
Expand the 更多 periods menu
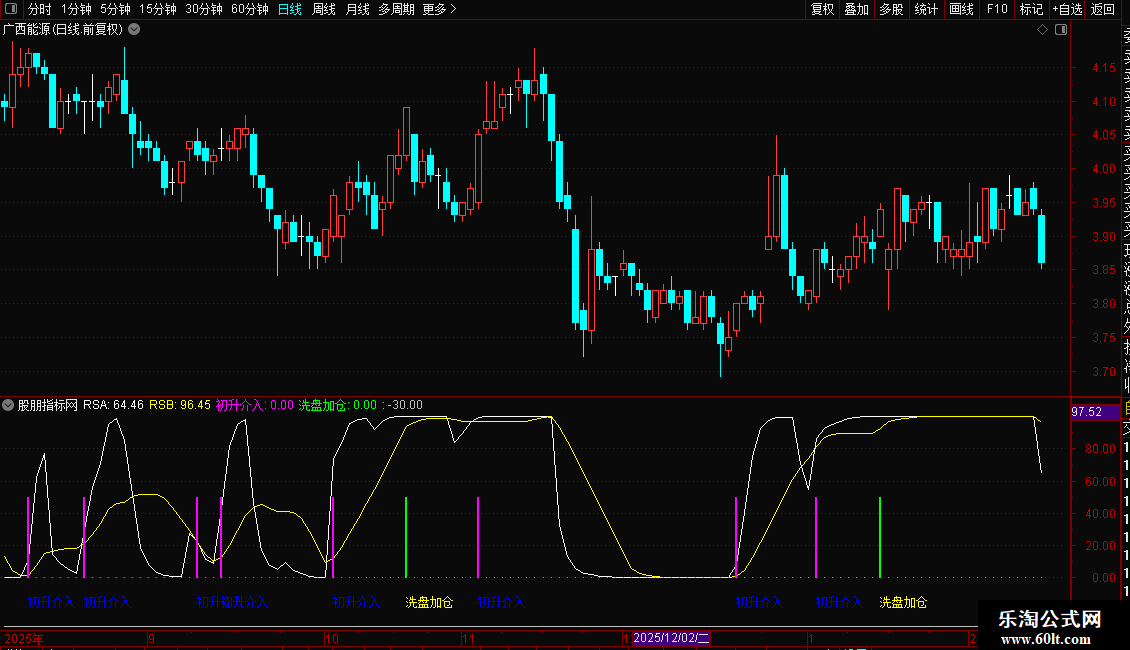(x=439, y=10)
